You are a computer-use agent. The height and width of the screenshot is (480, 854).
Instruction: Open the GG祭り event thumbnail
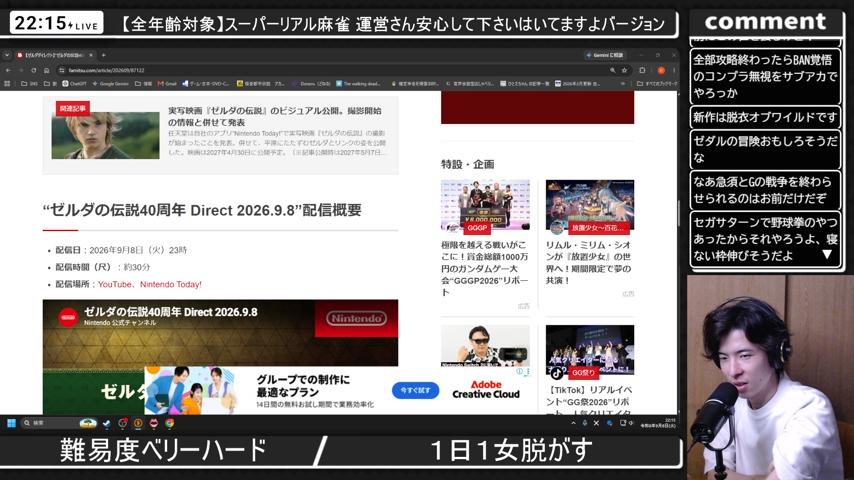coord(590,349)
